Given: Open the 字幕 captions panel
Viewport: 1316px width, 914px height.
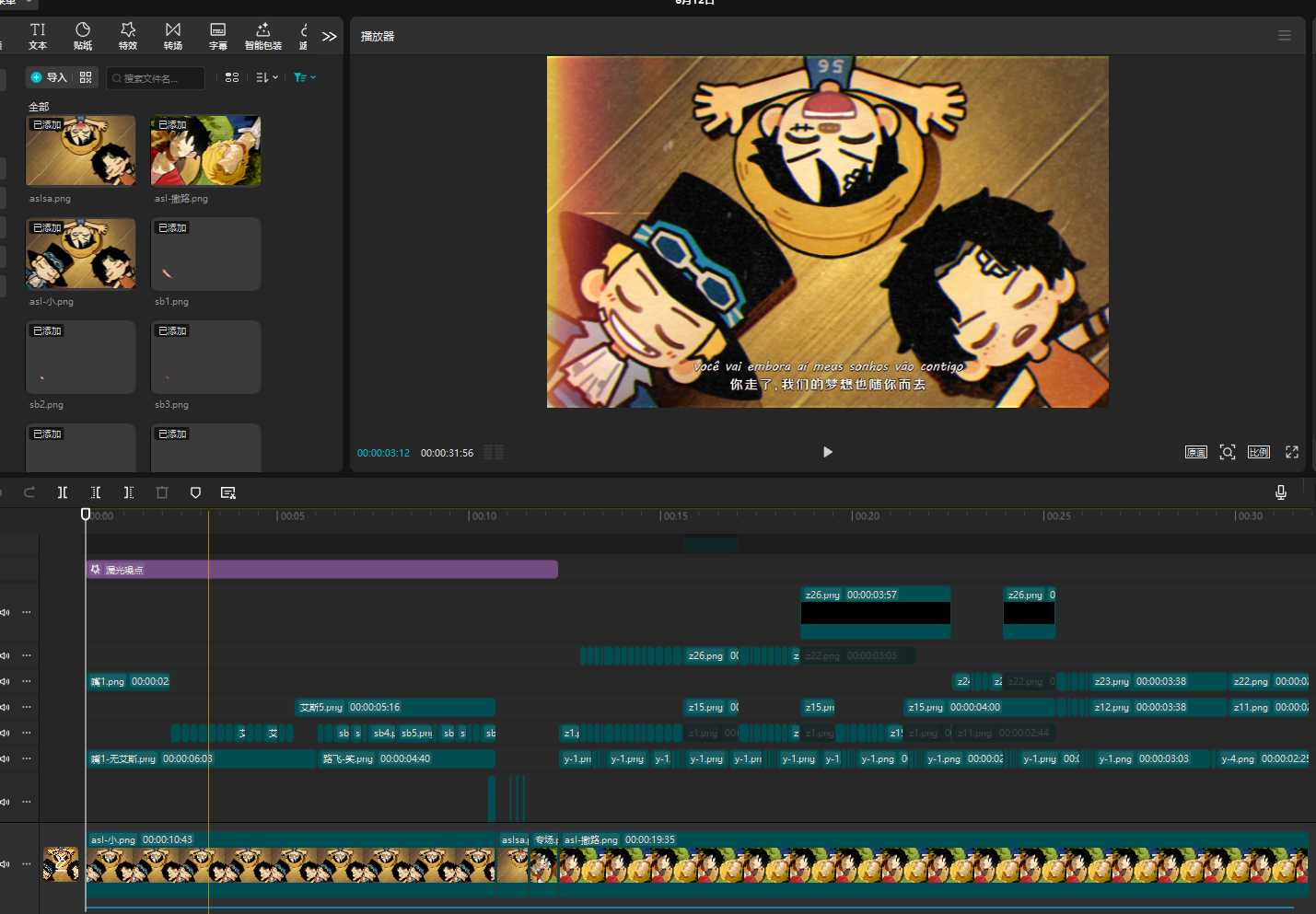Looking at the screenshot, I should click(218, 36).
